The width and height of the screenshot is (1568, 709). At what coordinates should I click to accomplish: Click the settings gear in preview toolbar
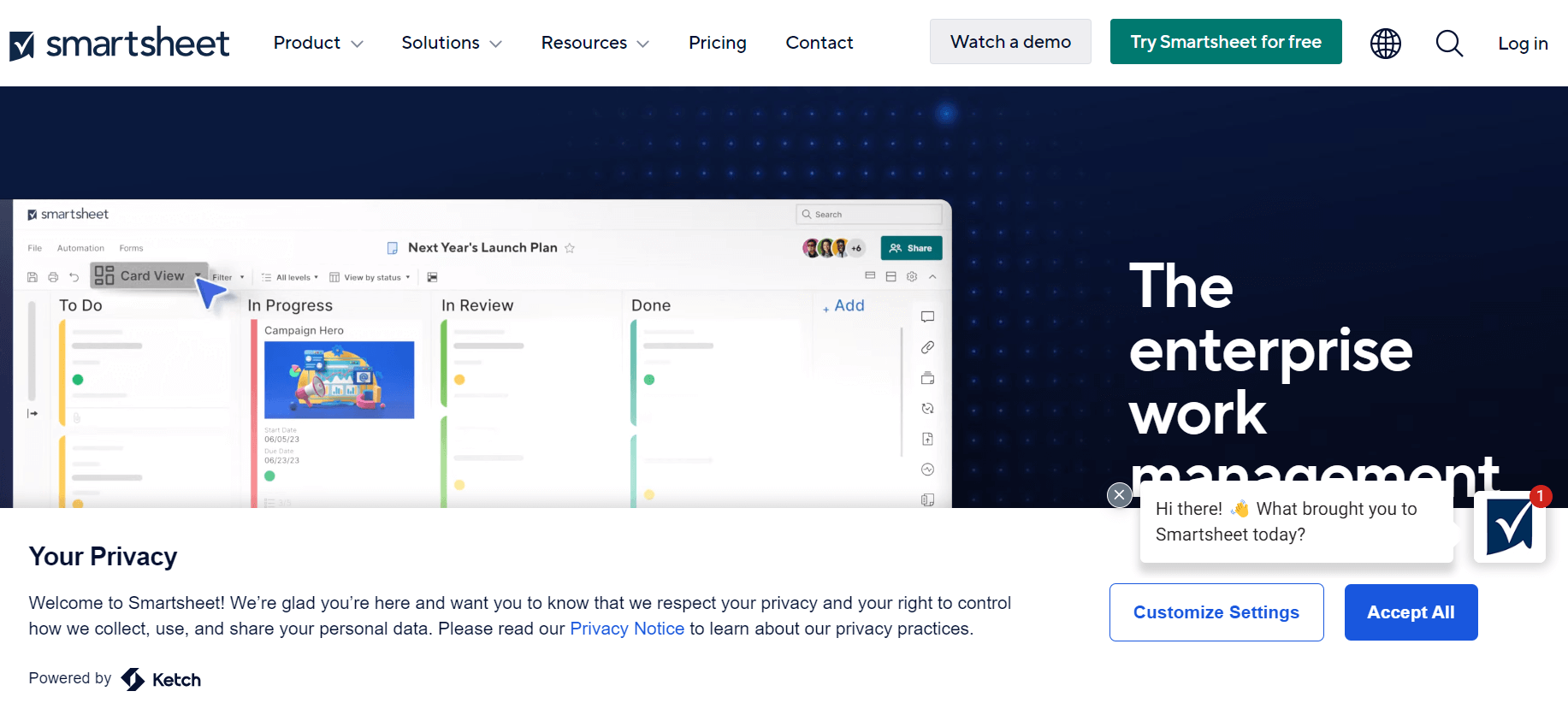point(912,276)
